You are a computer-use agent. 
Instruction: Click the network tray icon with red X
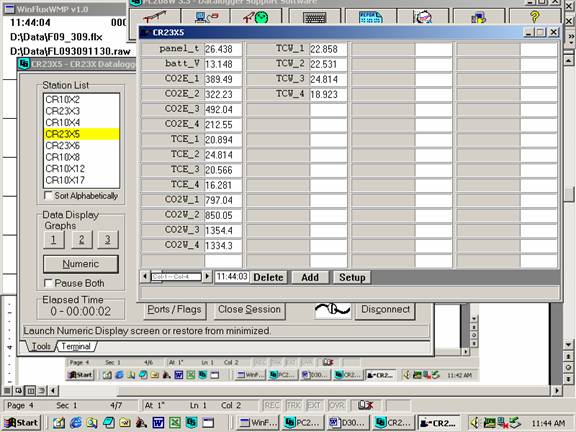502,423
